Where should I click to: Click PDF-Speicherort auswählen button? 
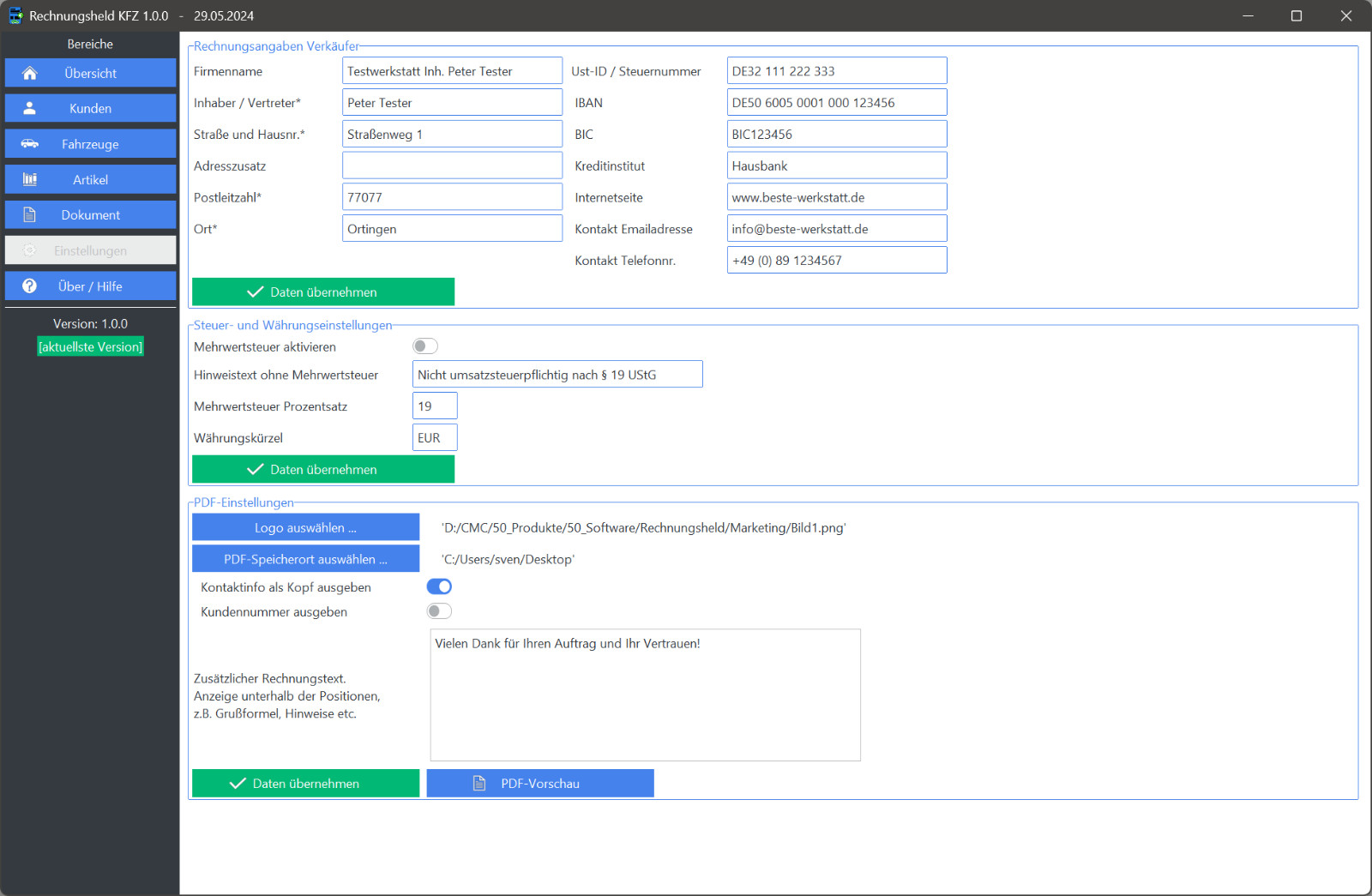pyautogui.click(x=305, y=559)
